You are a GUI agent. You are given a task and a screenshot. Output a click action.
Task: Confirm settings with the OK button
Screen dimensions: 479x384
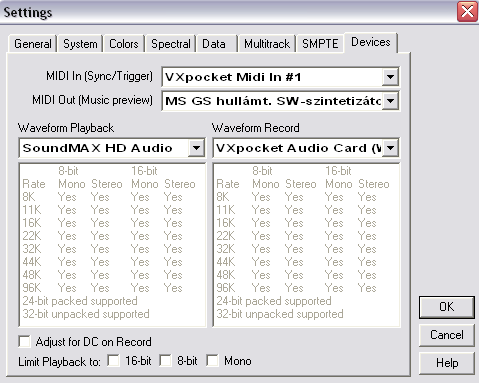coord(447,307)
